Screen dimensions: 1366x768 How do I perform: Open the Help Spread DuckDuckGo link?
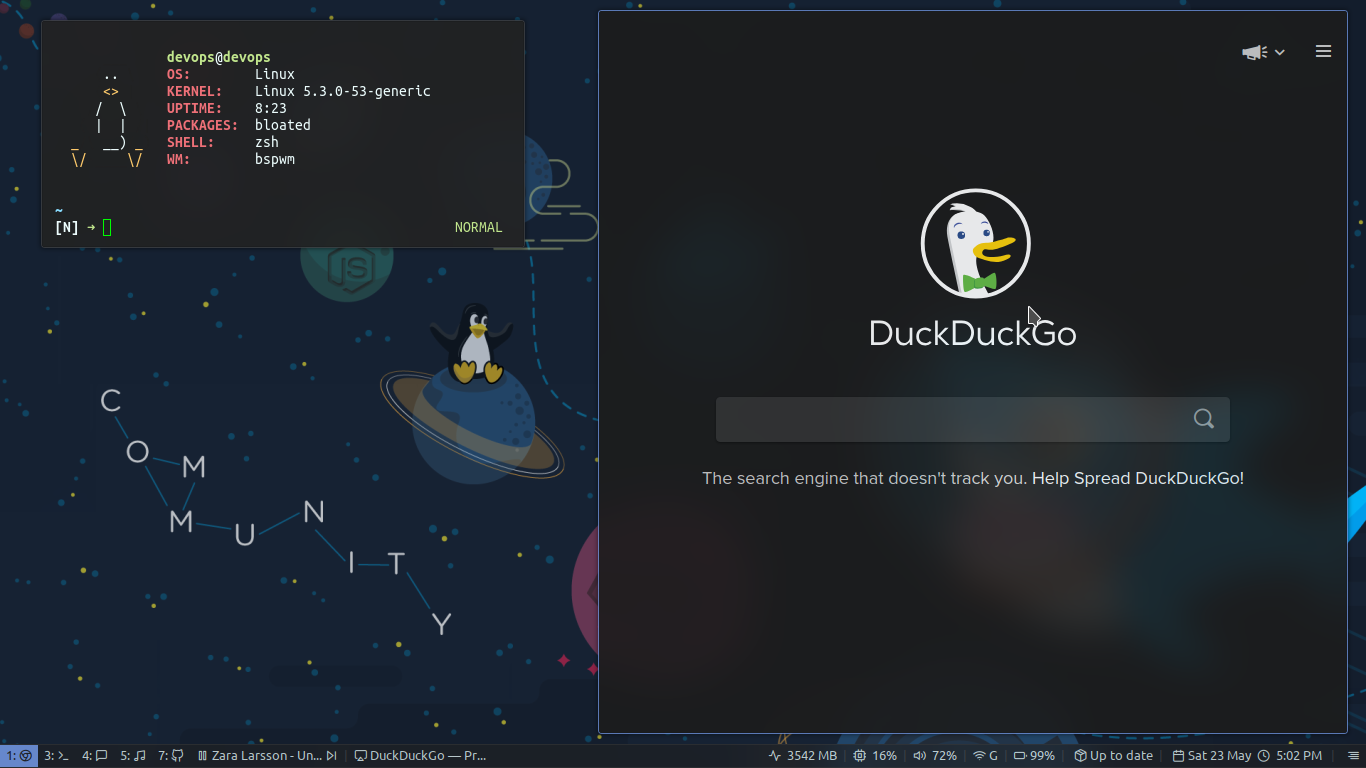click(1138, 478)
